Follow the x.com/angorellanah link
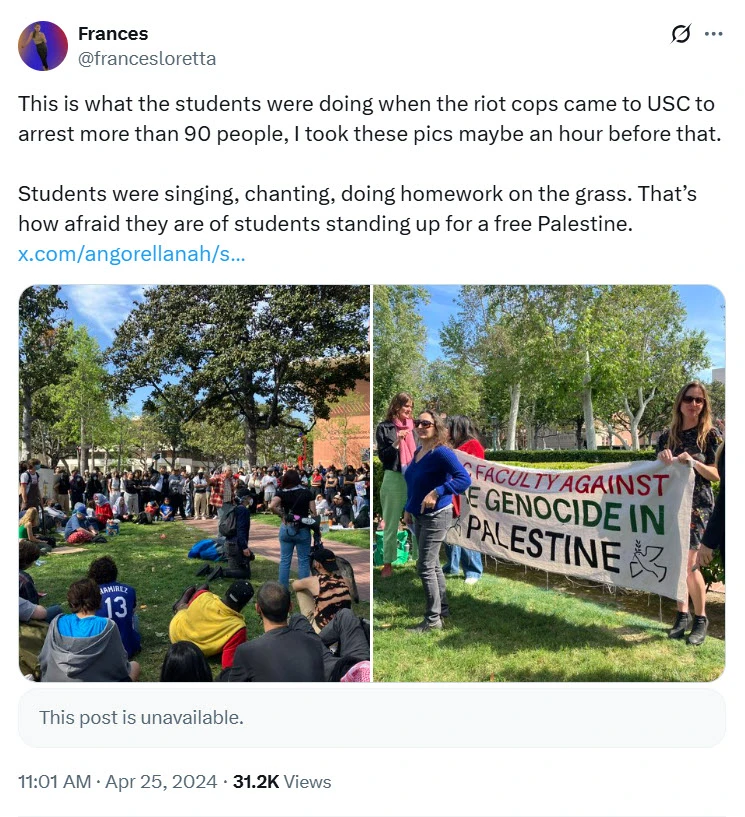The width and height of the screenshot is (745, 817). tap(131, 253)
